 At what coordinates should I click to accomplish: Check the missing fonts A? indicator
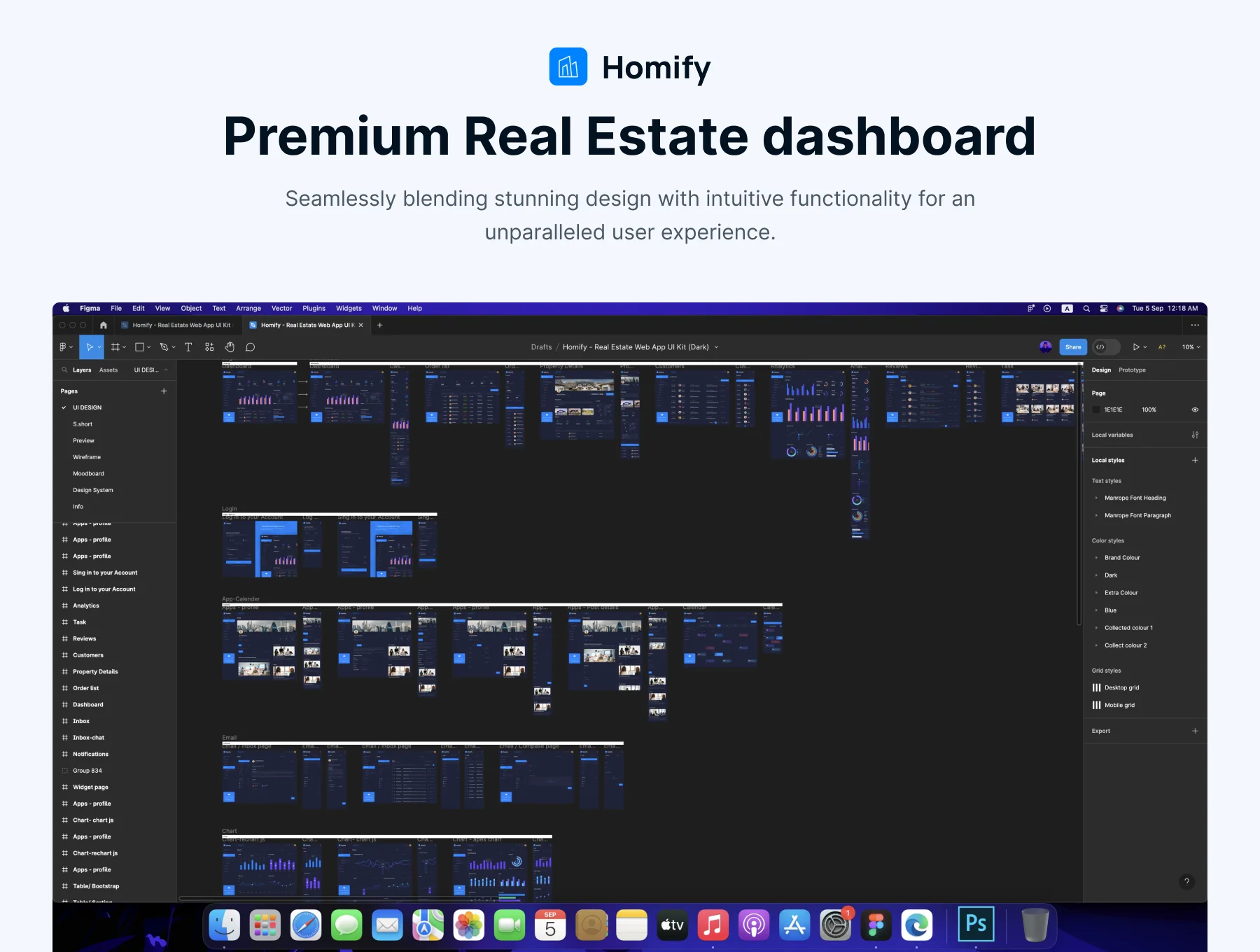(x=1162, y=346)
